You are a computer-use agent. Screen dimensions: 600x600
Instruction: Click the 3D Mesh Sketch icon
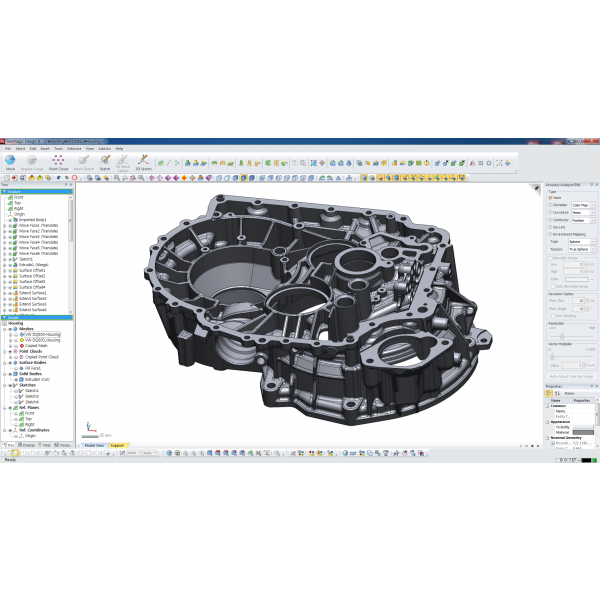point(123,160)
